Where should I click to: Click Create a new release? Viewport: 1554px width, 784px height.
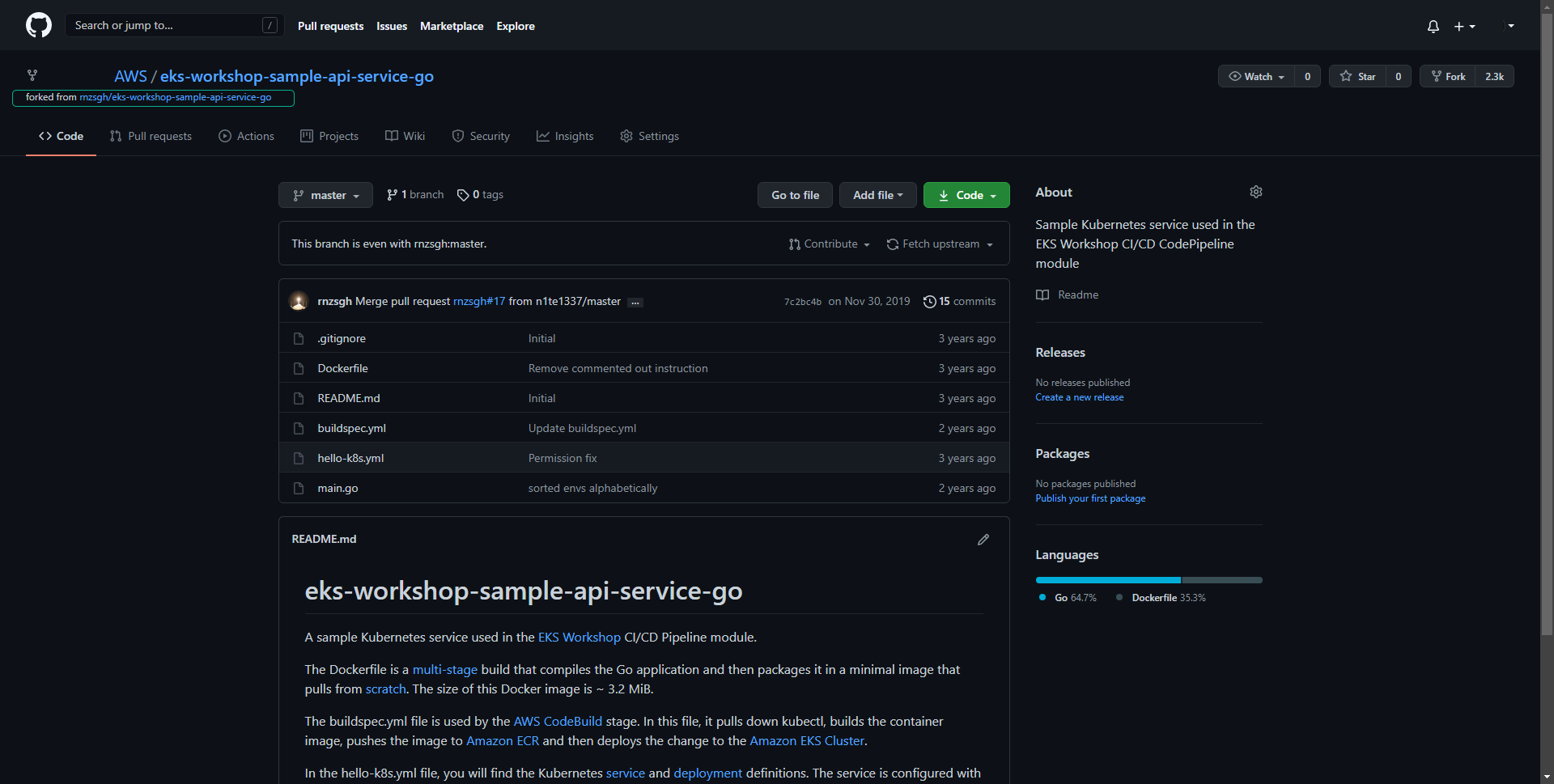click(1080, 397)
